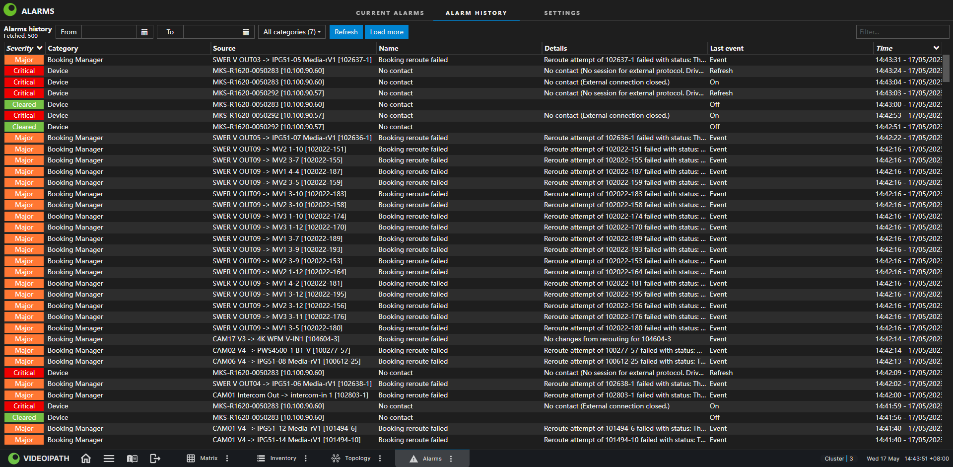Select Critical severity badge at 14:43:24
The height and width of the screenshot is (467, 953).
(24, 71)
